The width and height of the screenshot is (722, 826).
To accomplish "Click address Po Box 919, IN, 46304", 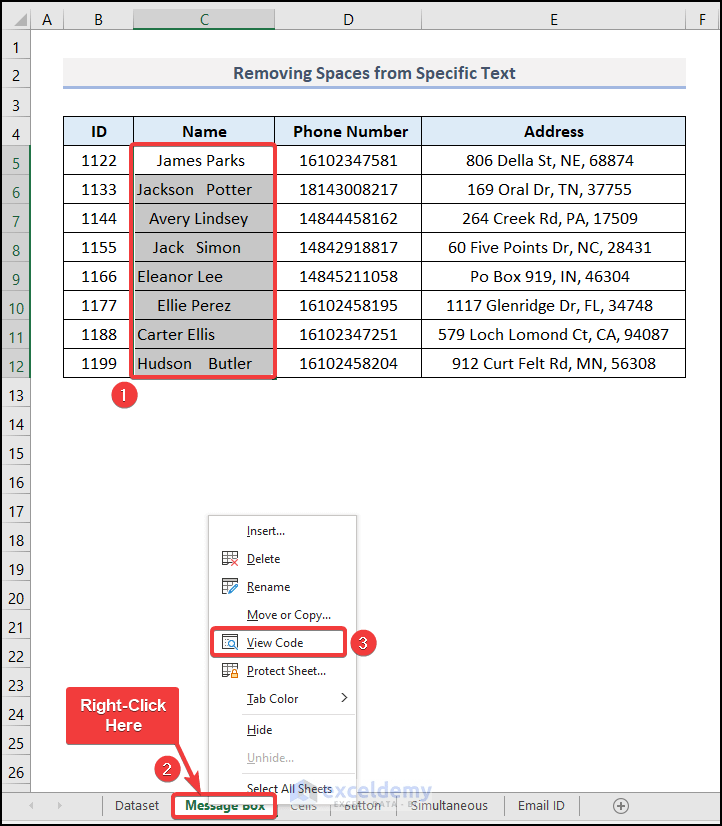I will tap(553, 276).
